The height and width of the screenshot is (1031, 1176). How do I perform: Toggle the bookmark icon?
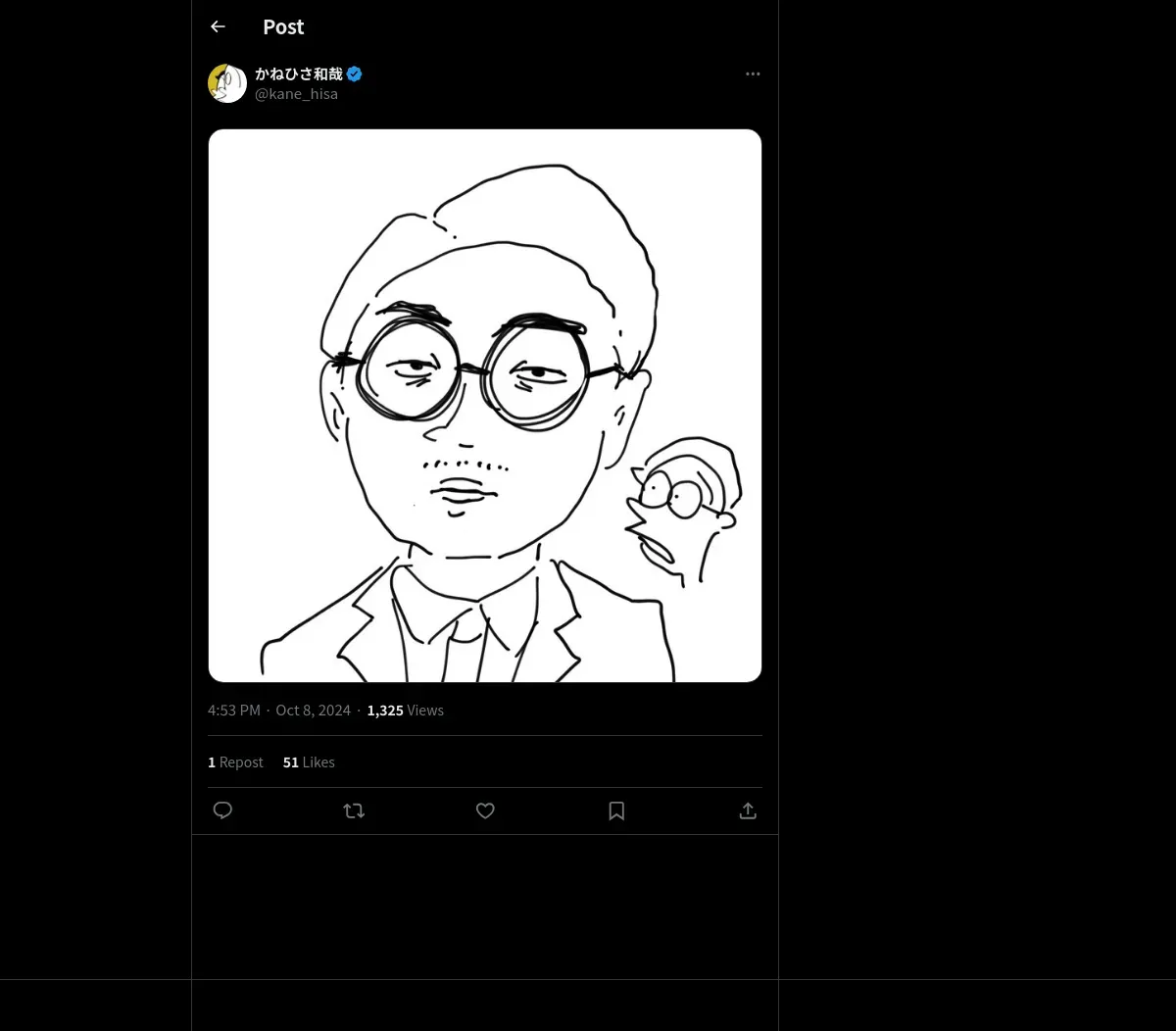coord(616,810)
